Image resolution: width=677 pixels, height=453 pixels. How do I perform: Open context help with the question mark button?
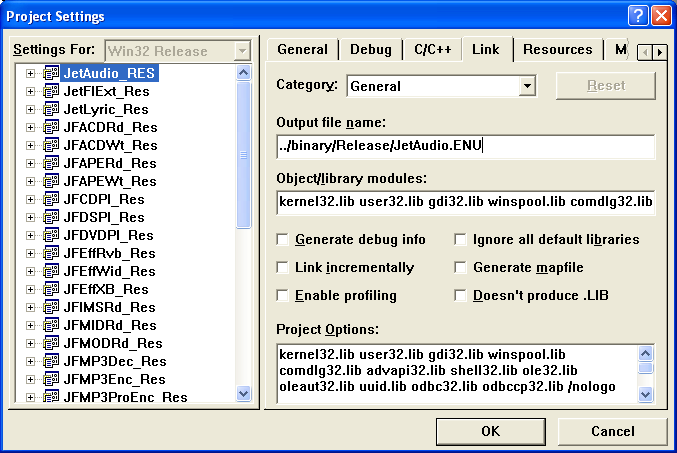[x=638, y=16]
